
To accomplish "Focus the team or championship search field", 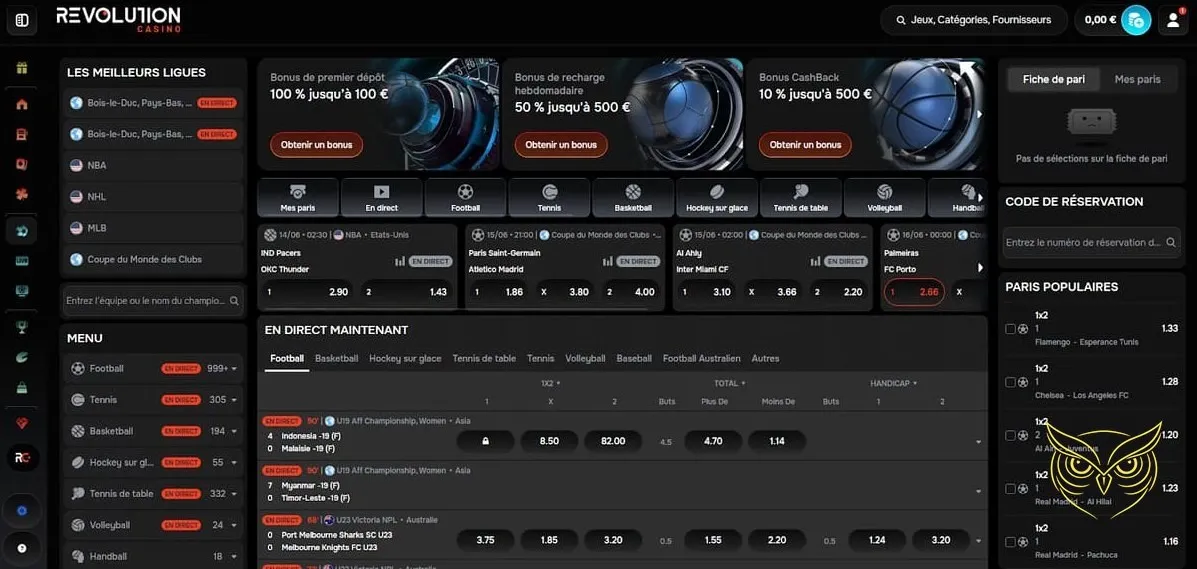I will (x=154, y=301).
